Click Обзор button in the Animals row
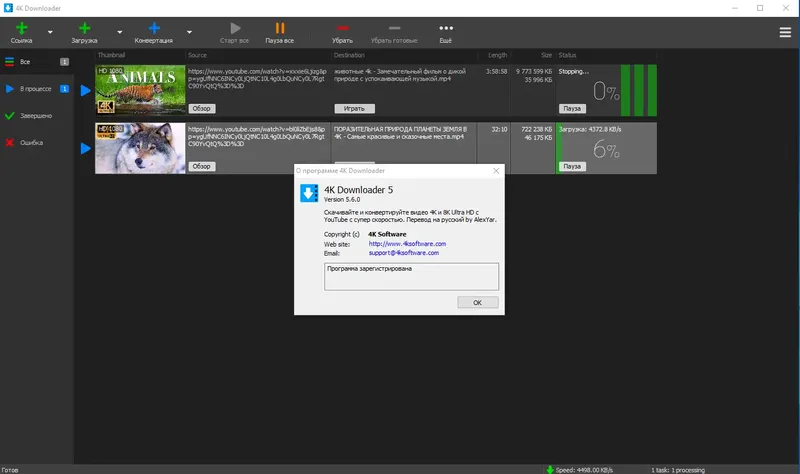This screenshot has height=474, width=800. 202,108
